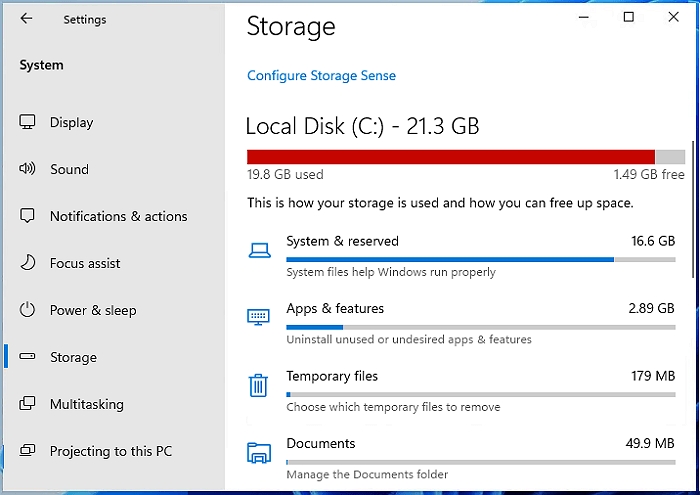Click the Sound speaker icon
The height and width of the screenshot is (495, 700).
pyautogui.click(x=28, y=169)
